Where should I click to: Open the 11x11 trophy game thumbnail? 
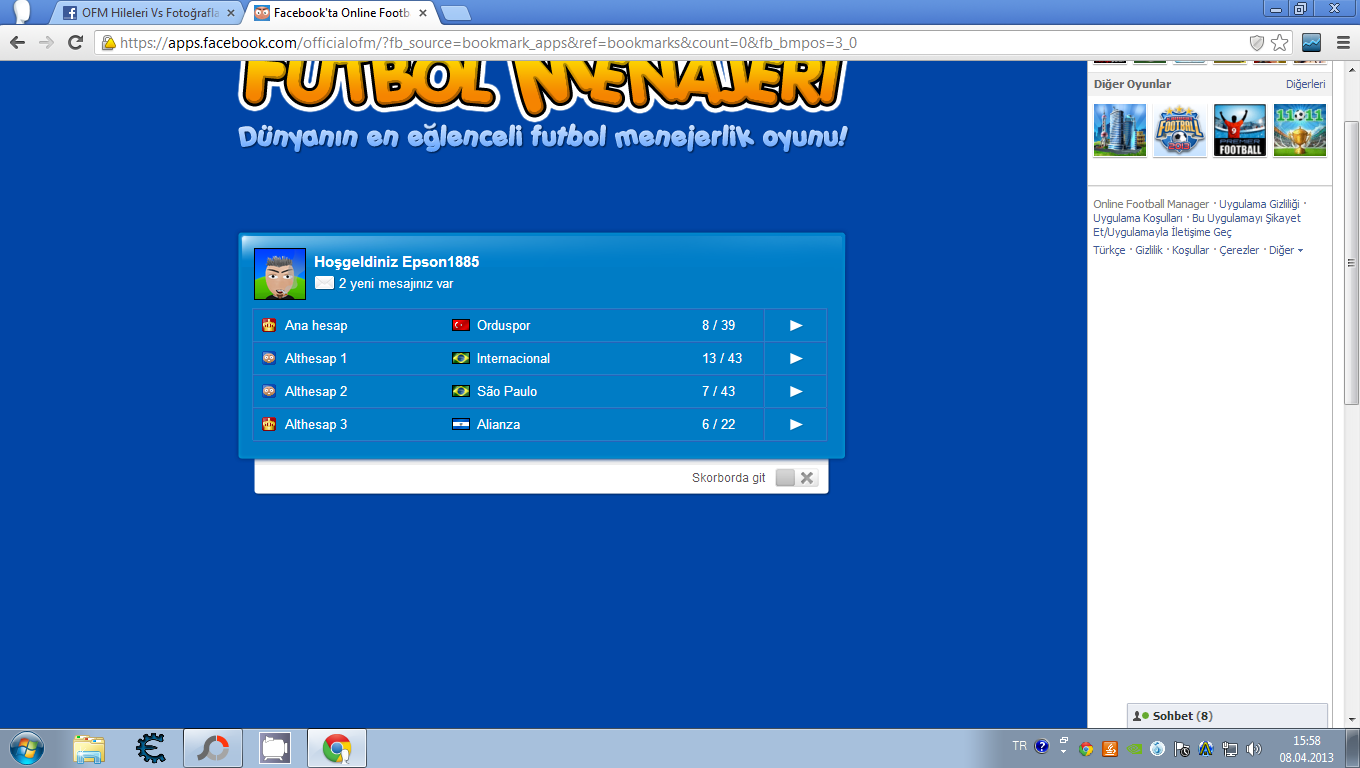(1300, 131)
